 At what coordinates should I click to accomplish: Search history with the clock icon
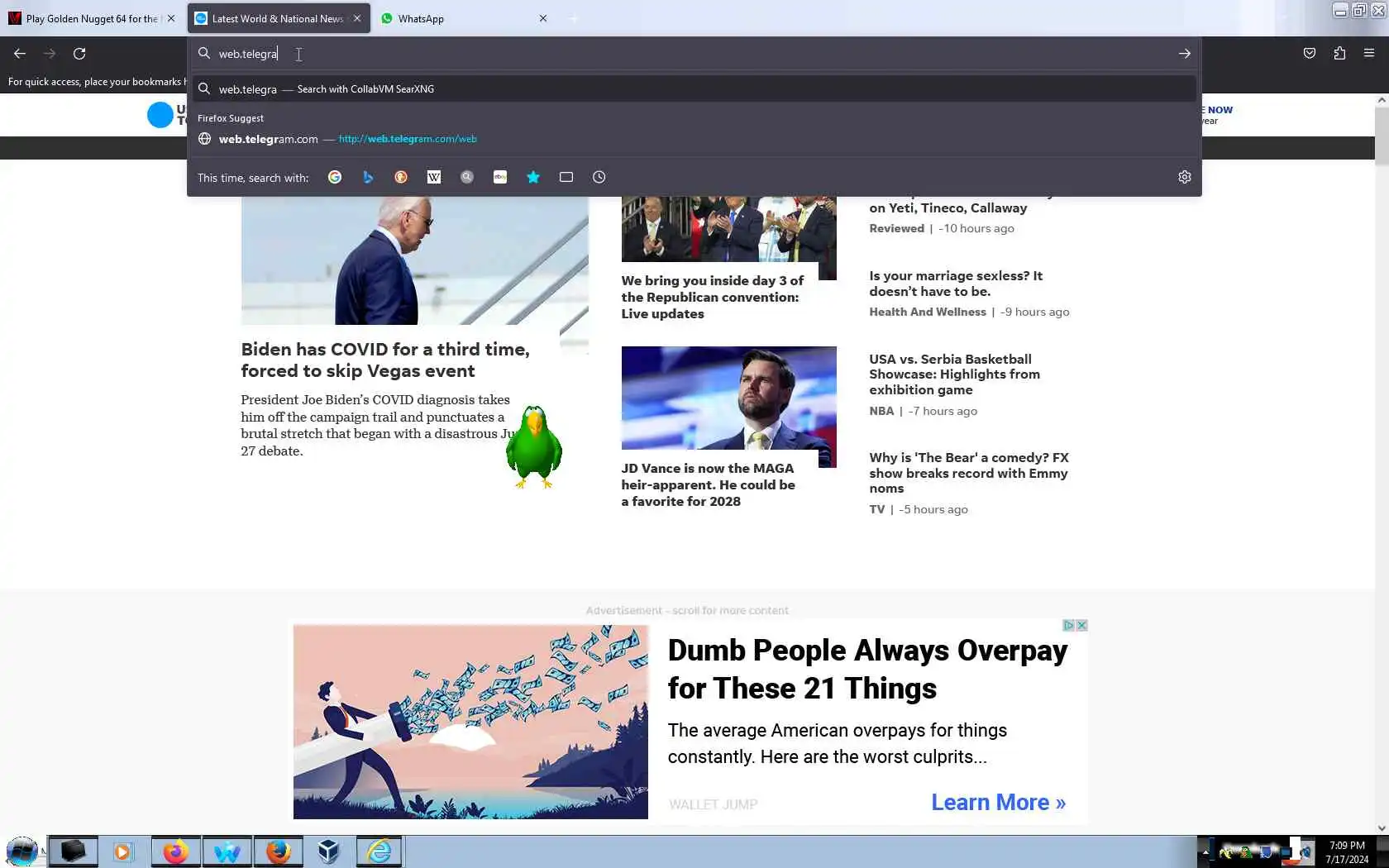[x=599, y=177]
